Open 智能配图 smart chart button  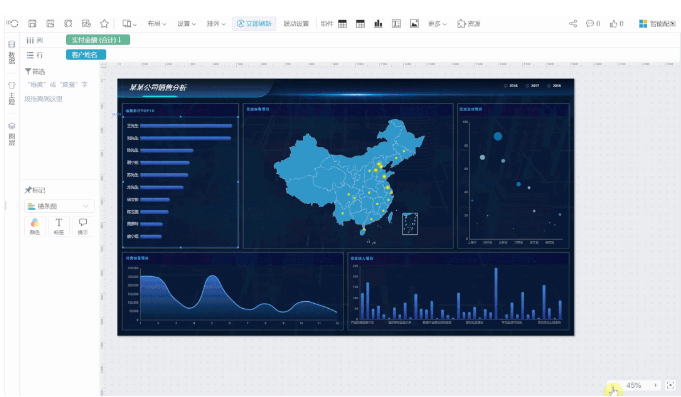657,23
